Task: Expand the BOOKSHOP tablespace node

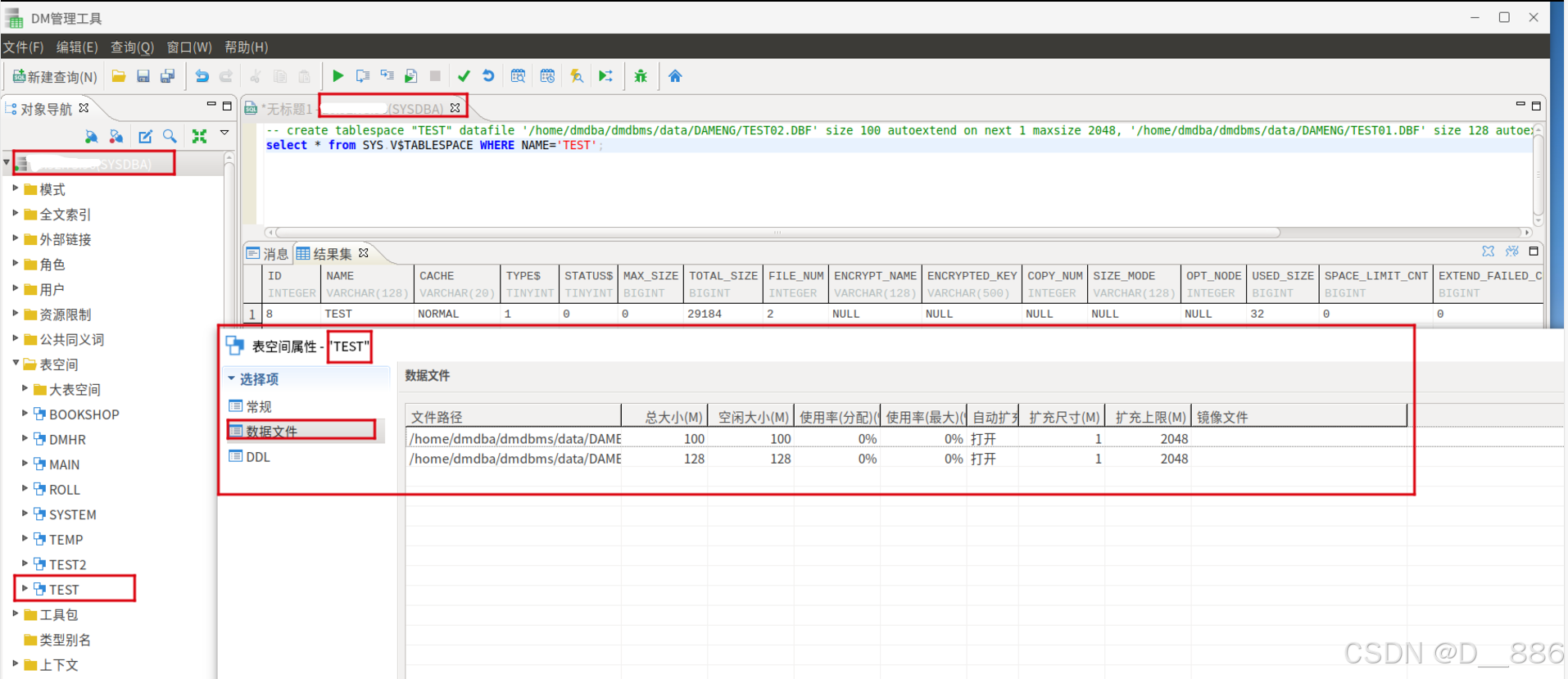Action: tap(25, 414)
